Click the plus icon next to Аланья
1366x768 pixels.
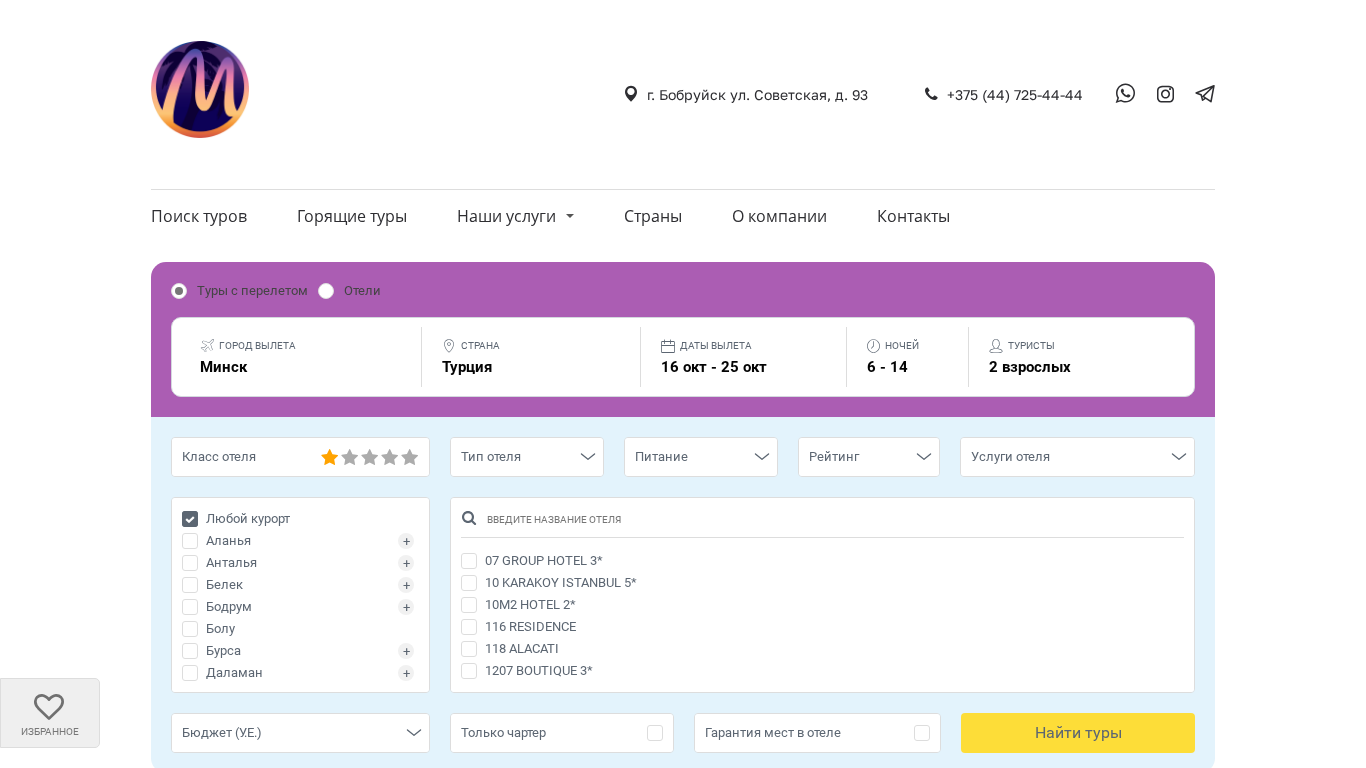pos(406,541)
